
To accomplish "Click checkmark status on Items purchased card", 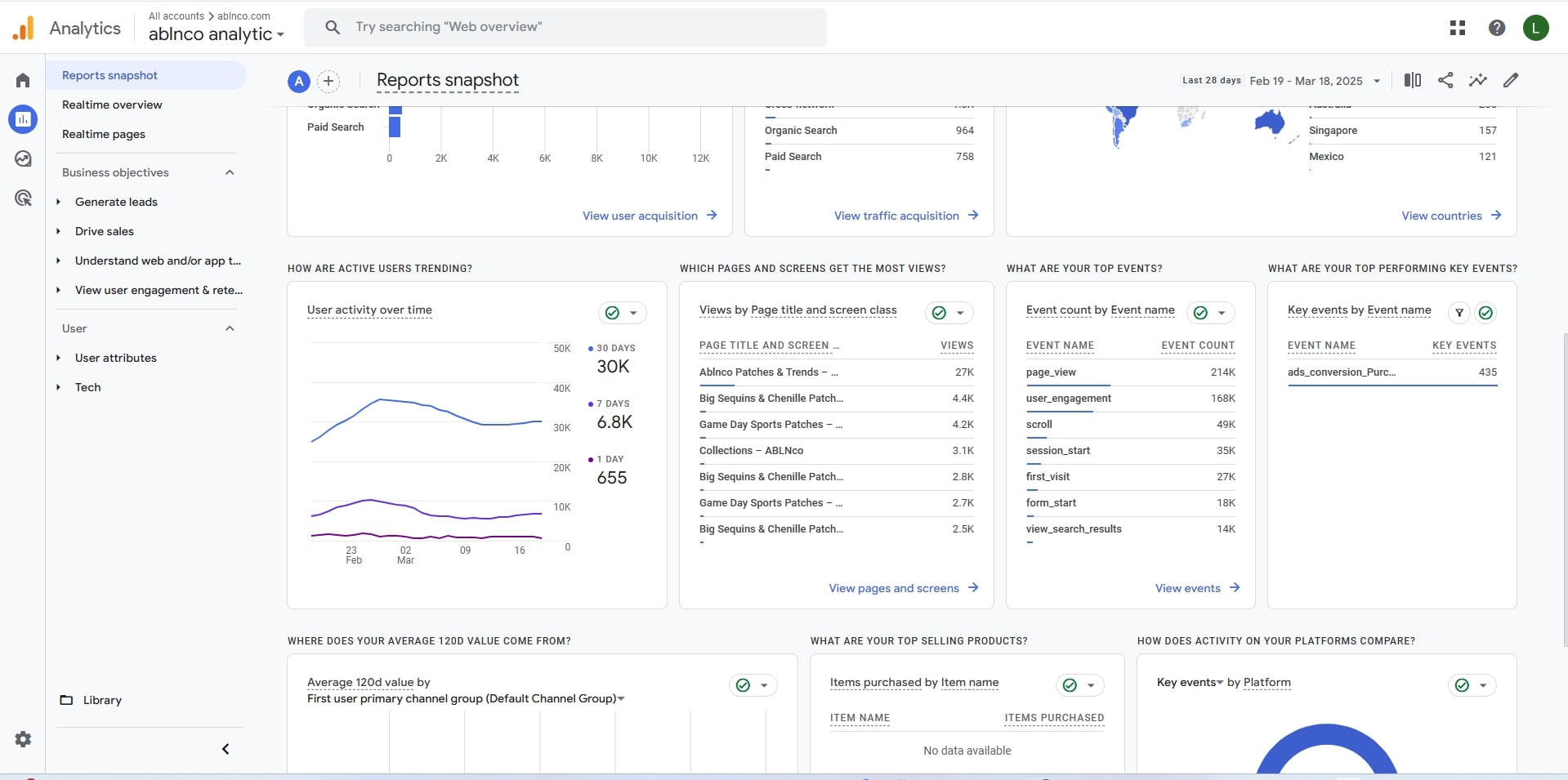I will [1070, 685].
